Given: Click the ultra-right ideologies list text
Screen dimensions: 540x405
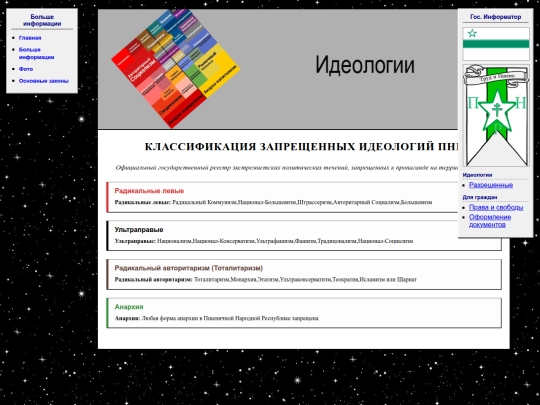Looking at the screenshot, I should click(x=263, y=241).
